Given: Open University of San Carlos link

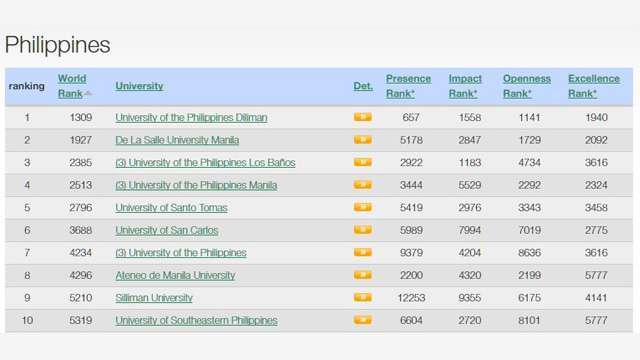Looking at the screenshot, I should [167, 230].
